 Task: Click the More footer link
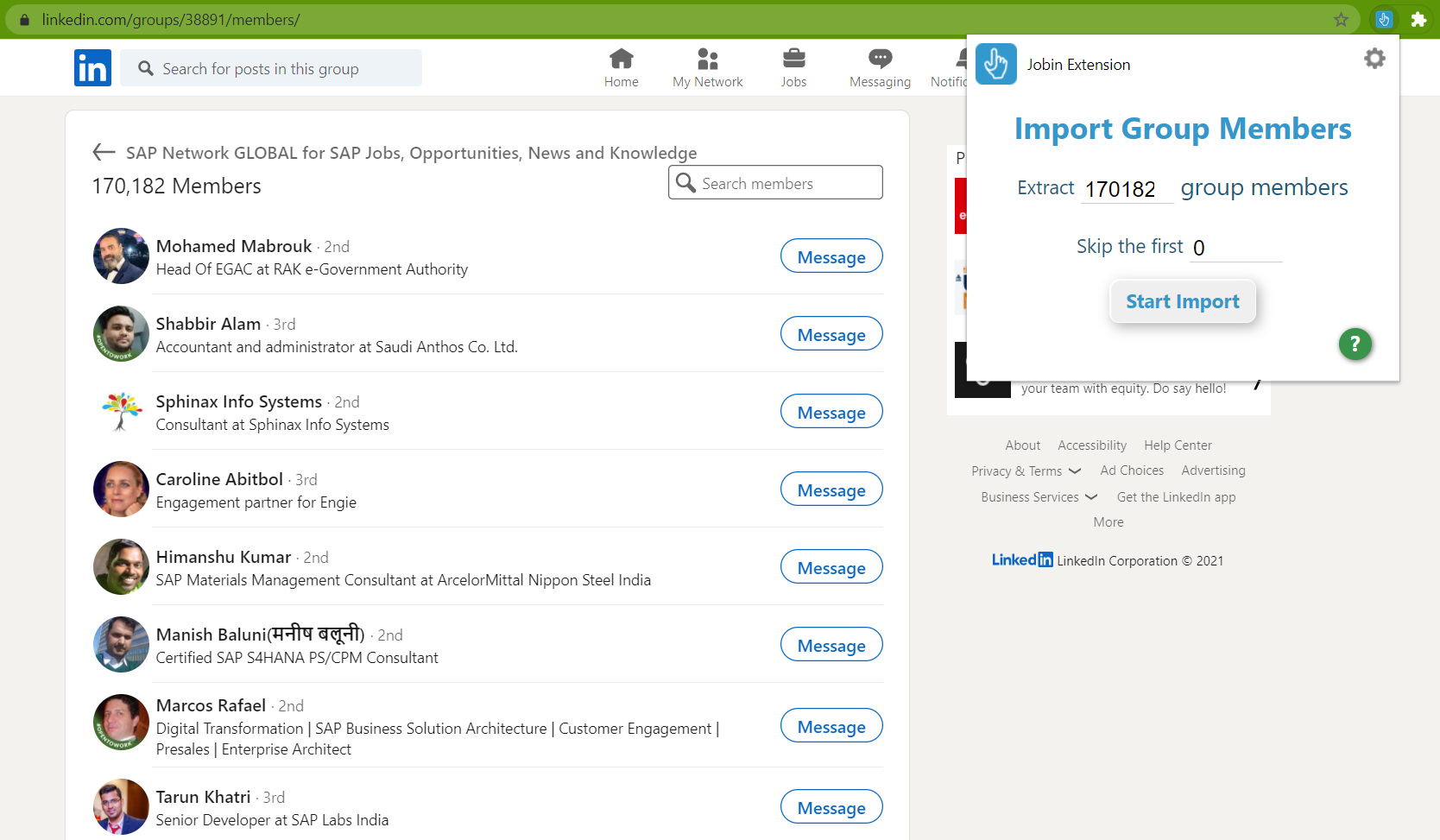coord(1108,522)
